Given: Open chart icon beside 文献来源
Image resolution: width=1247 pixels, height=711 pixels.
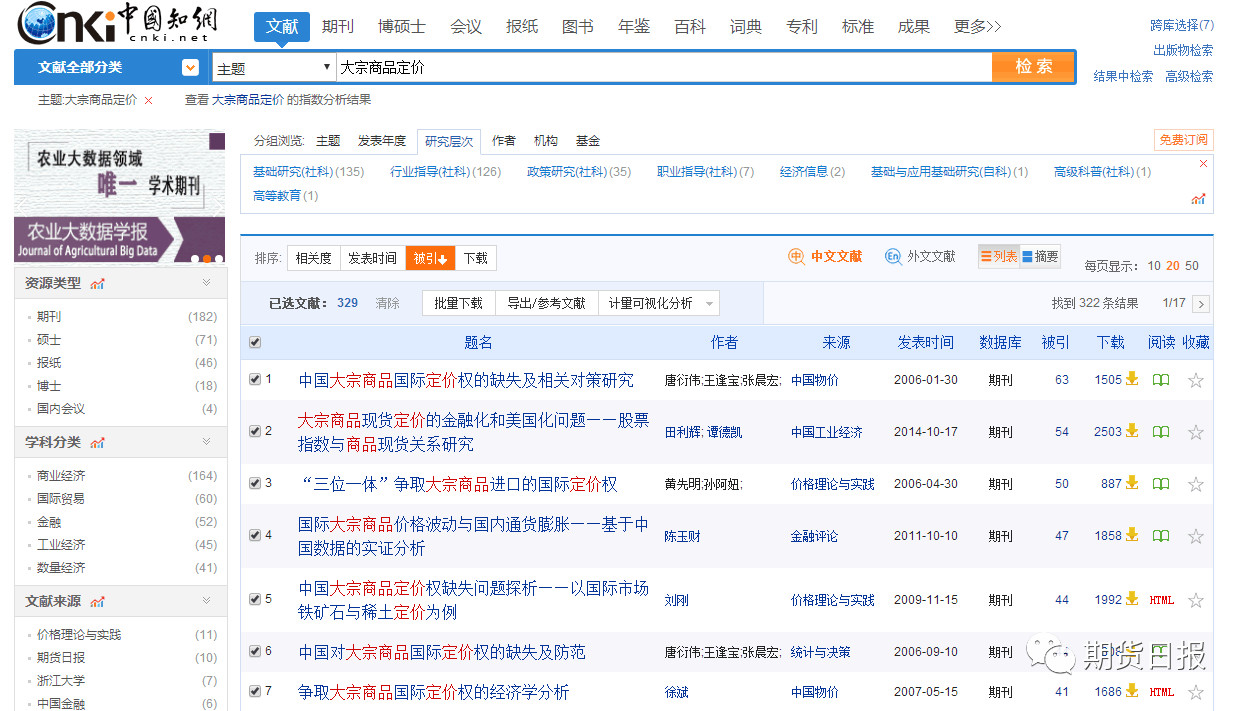Looking at the screenshot, I should click(97, 601).
